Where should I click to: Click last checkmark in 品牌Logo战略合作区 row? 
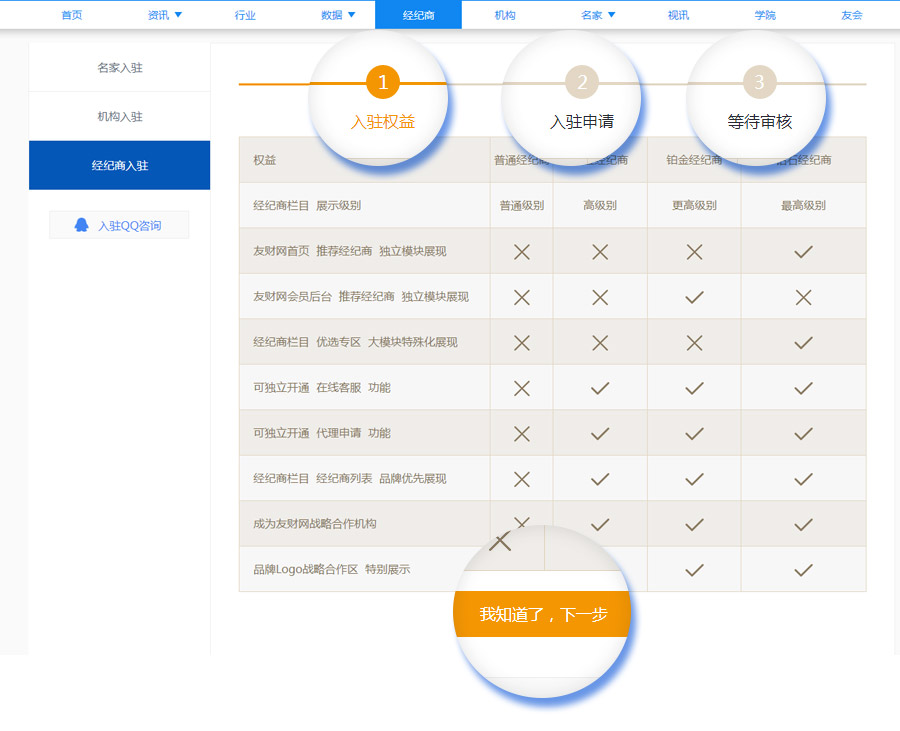click(803, 570)
